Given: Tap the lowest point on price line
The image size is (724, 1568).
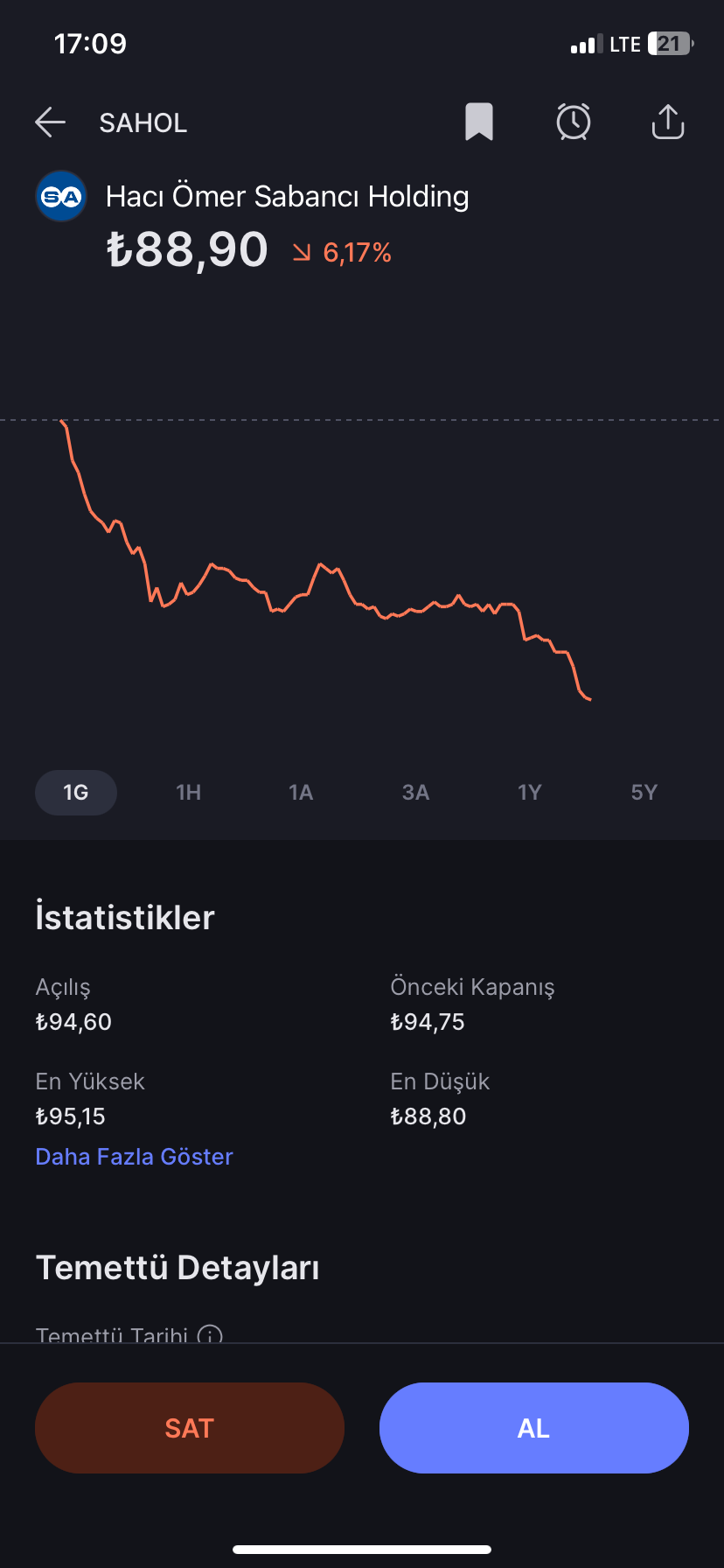Looking at the screenshot, I should (590, 699).
